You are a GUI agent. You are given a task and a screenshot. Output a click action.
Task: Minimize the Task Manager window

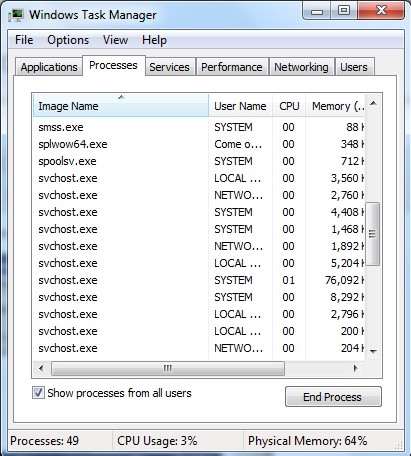pos(317,11)
